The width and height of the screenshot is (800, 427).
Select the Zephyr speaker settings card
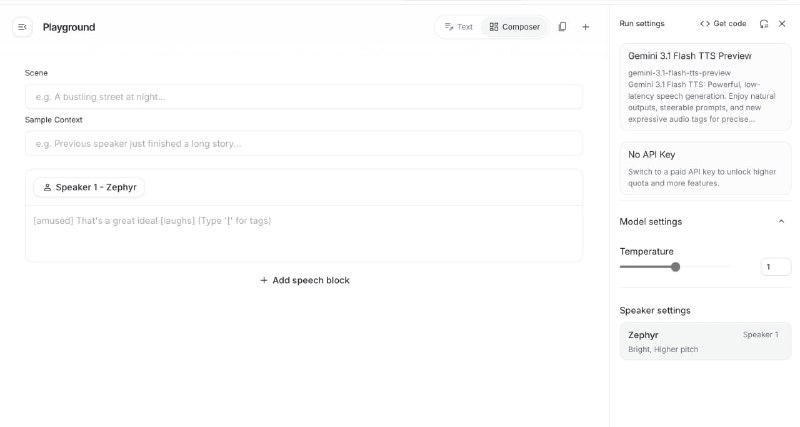(705, 341)
